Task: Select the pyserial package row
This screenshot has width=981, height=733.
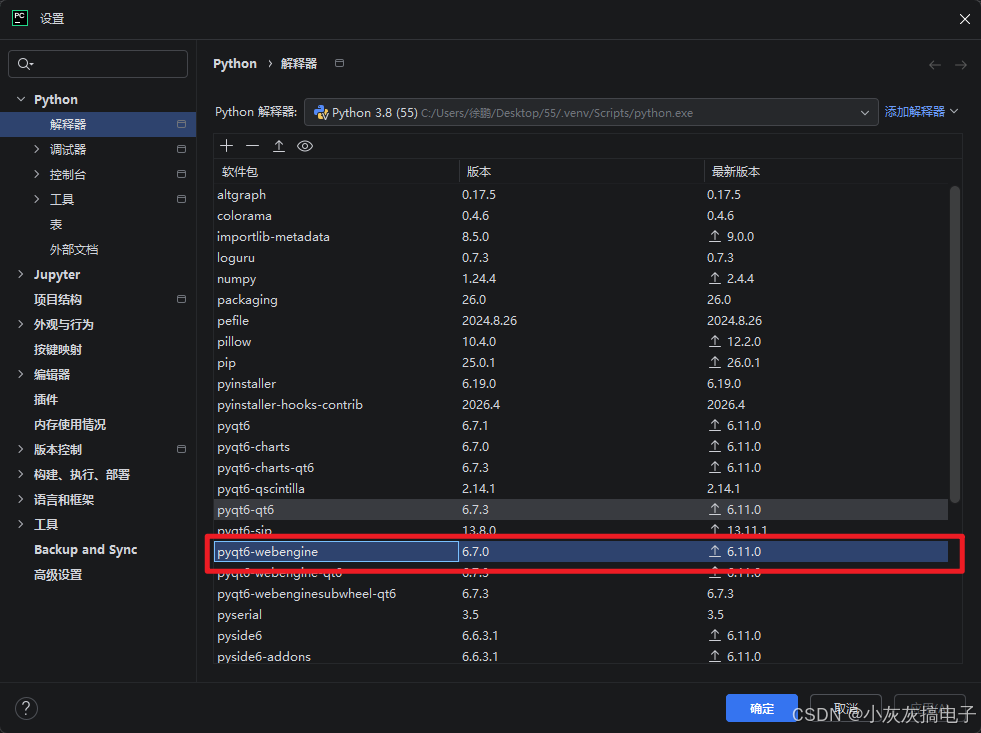Action: pyautogui.click(x=581, y=614)
